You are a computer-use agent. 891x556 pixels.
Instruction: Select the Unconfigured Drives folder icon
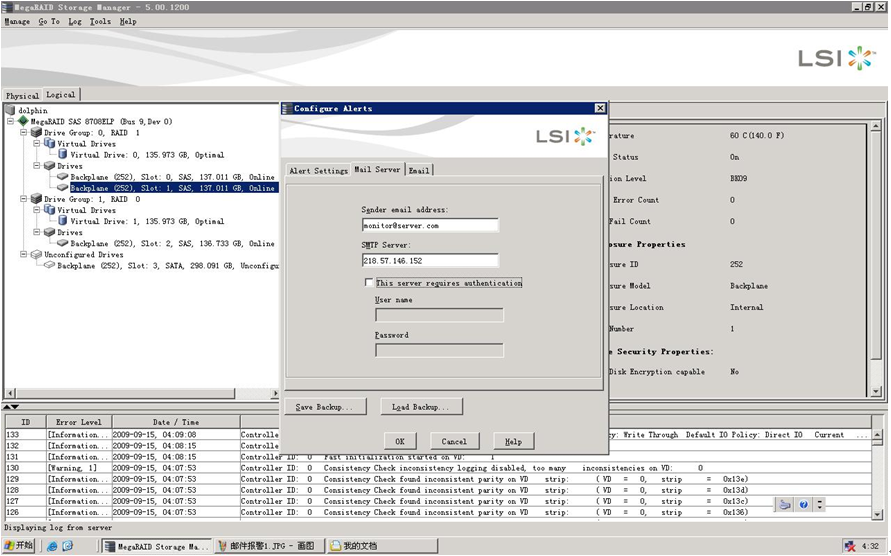36,254
